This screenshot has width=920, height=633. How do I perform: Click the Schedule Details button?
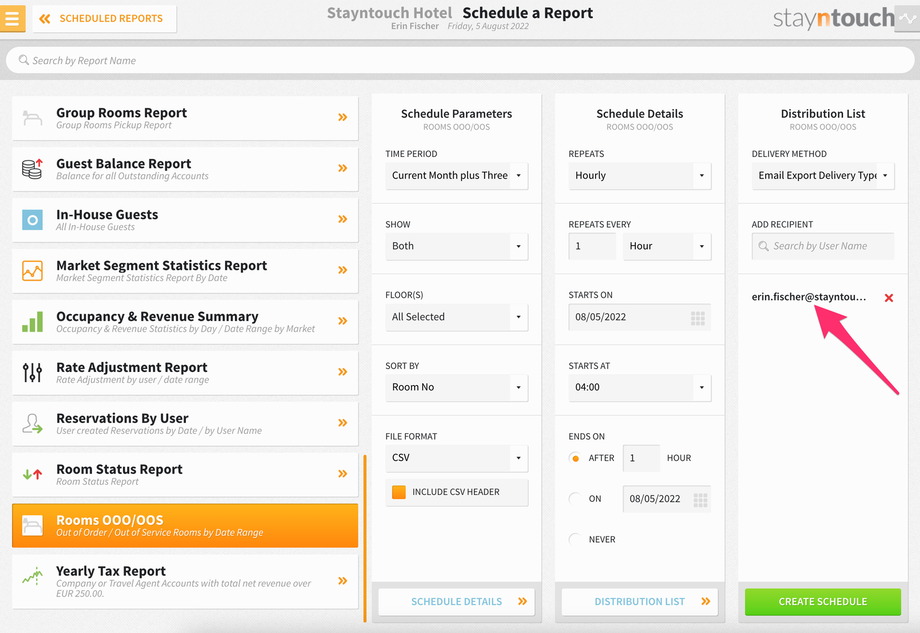[456, 602]
